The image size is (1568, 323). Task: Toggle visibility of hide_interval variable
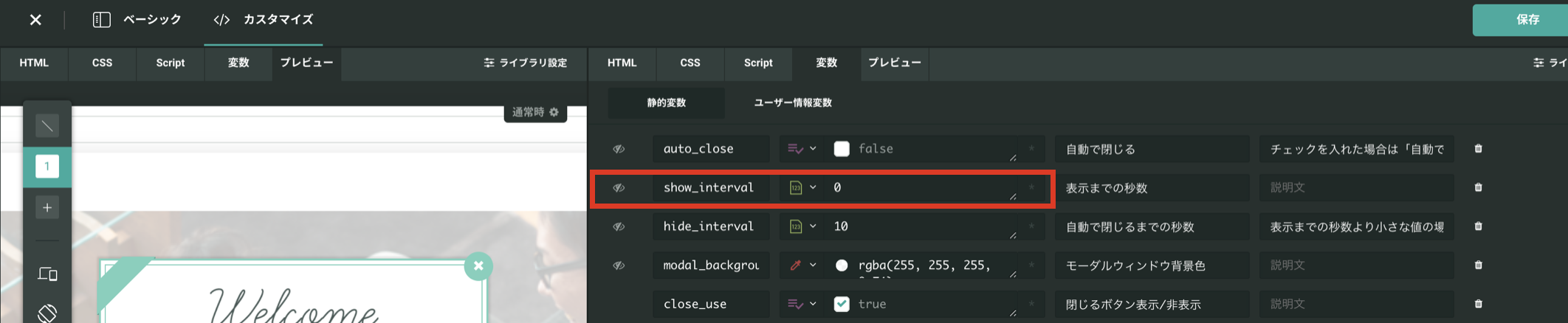[619, 226]
